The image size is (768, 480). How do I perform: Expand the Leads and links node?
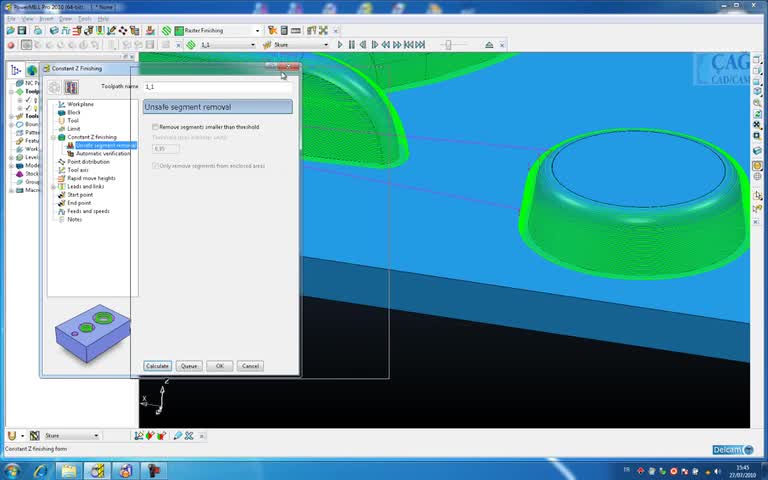pyautogui.click(x=53, y=187)
